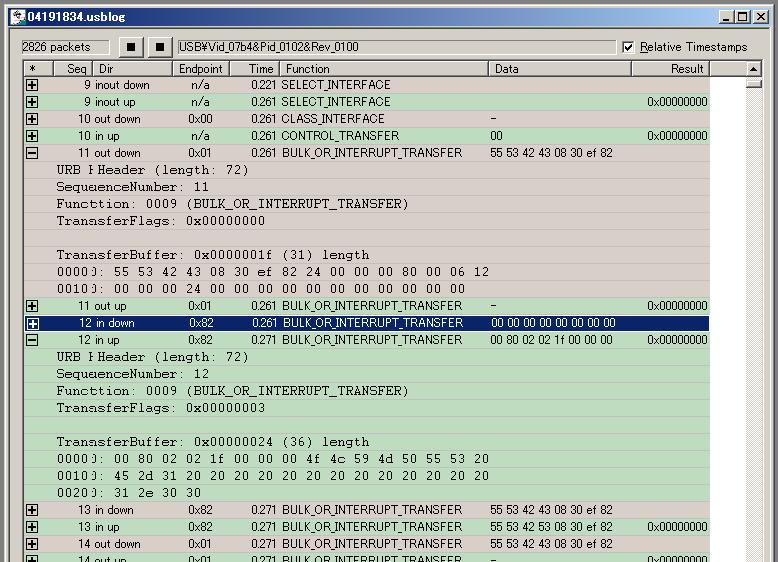Screen dimensions: 778x562
Task: Sort packets by the Time column
Action: coord(261,69)
